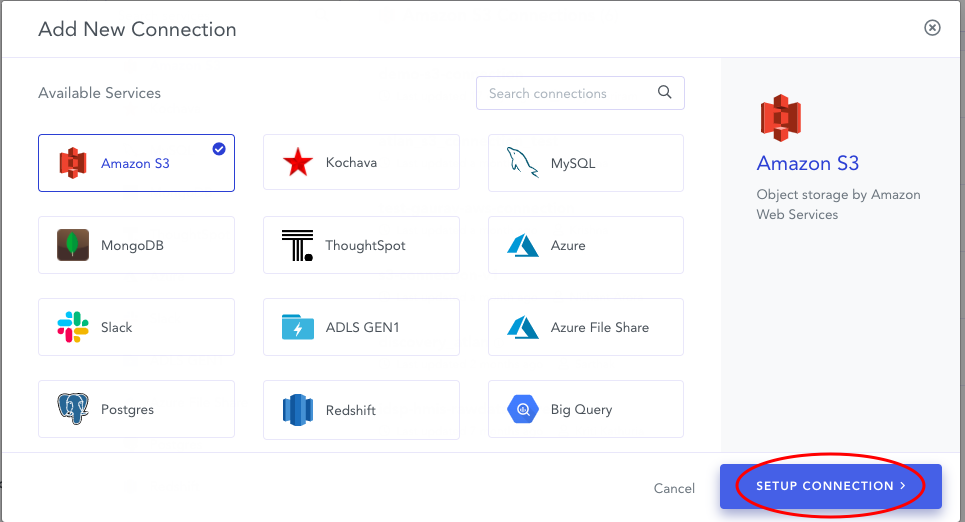Click the MySQL dolphin icon
This screenshot has height=522, width=965.
click(523, 163)
